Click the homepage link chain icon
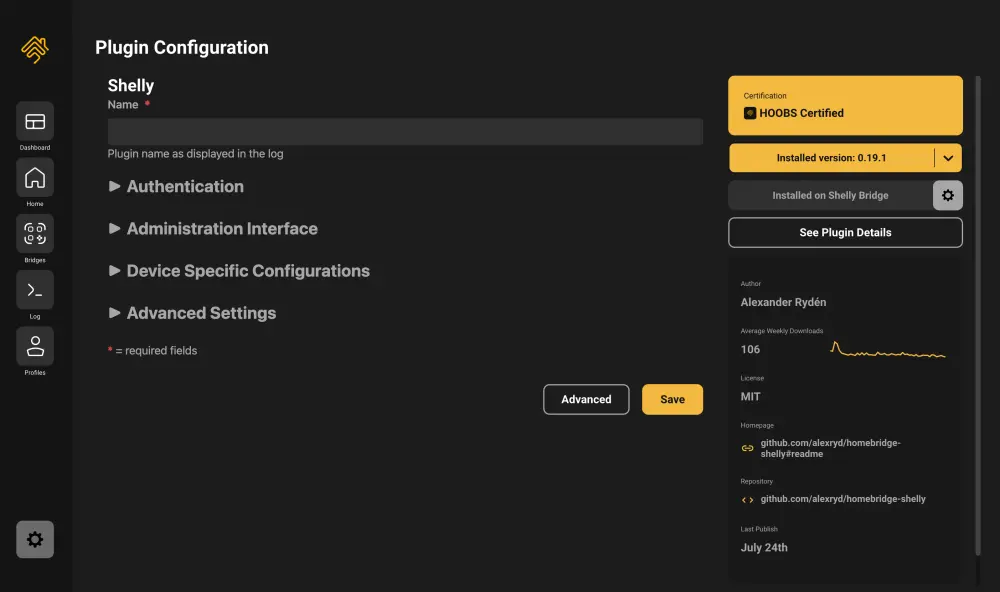Image resolution: width=1000 pixels, height=592 pixels. [x=747, y=448]
